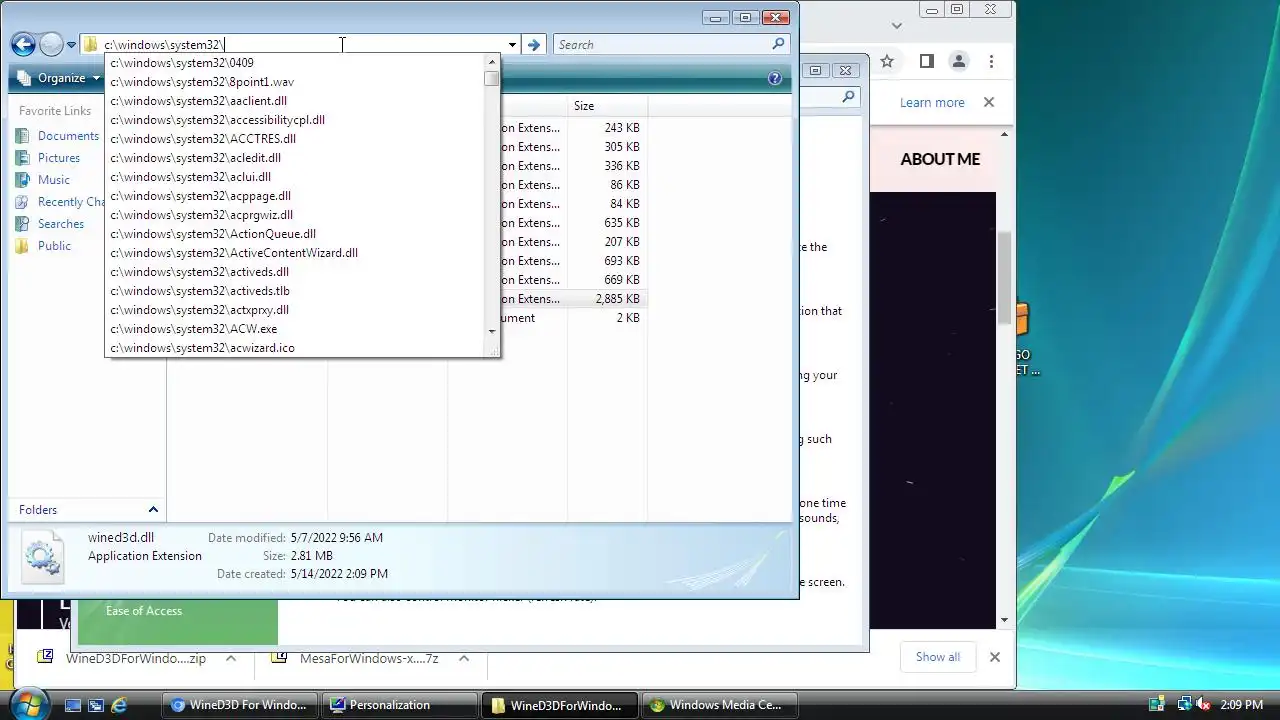
Task: Open Recently Changed in Favorite Links
Action: [x=60, y=202]
